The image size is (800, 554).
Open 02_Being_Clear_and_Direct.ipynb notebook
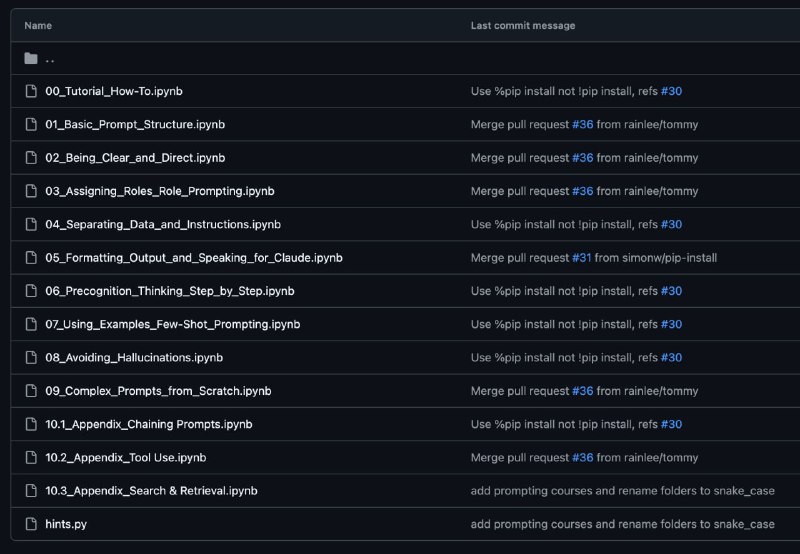pos(135,158)
